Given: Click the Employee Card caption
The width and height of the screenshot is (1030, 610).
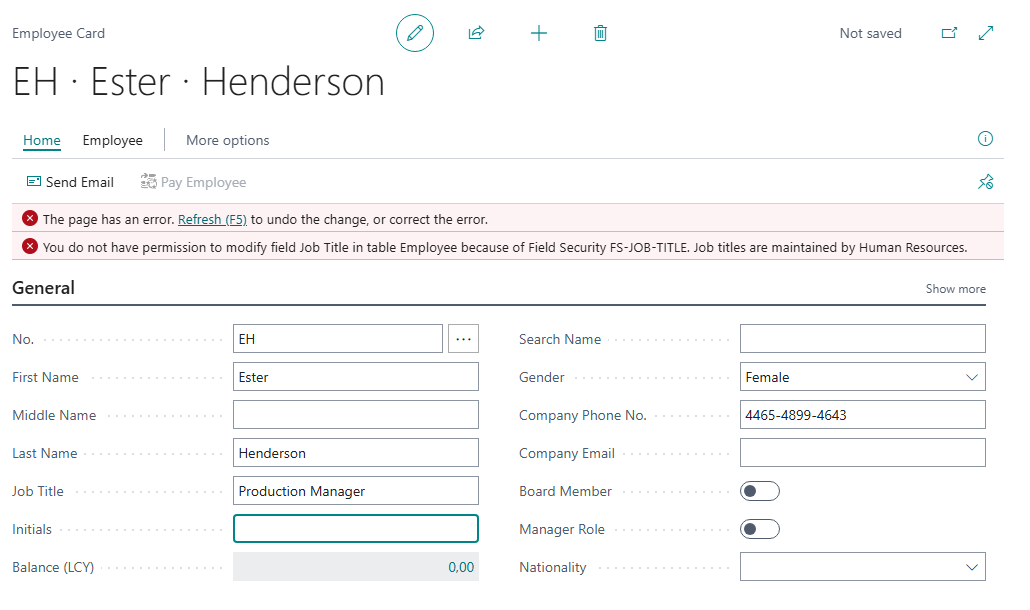Looking at the screenshot, I should point(58,33).
